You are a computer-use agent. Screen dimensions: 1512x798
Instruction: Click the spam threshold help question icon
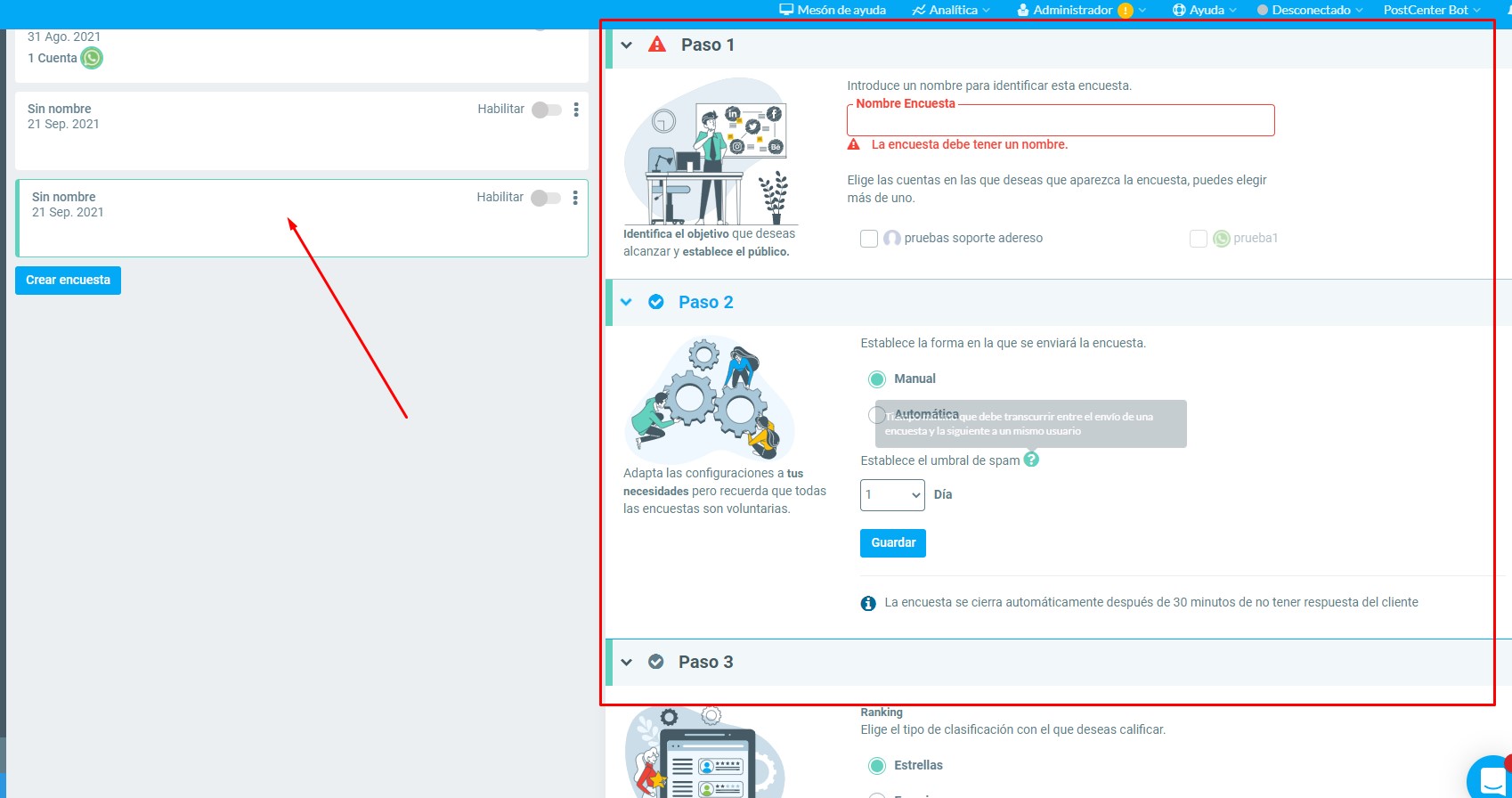(1031, 460)
